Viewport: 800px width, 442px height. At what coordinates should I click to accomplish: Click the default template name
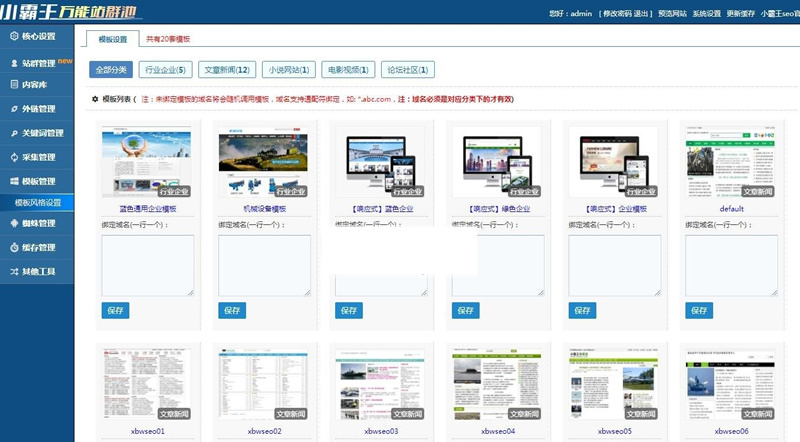click(732, 209)
